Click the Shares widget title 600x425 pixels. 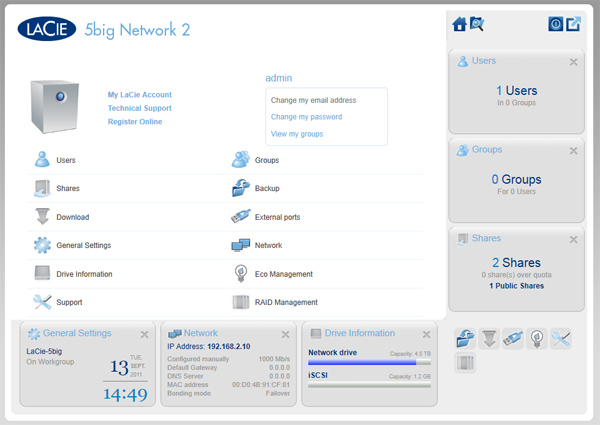tap(486, 238)
